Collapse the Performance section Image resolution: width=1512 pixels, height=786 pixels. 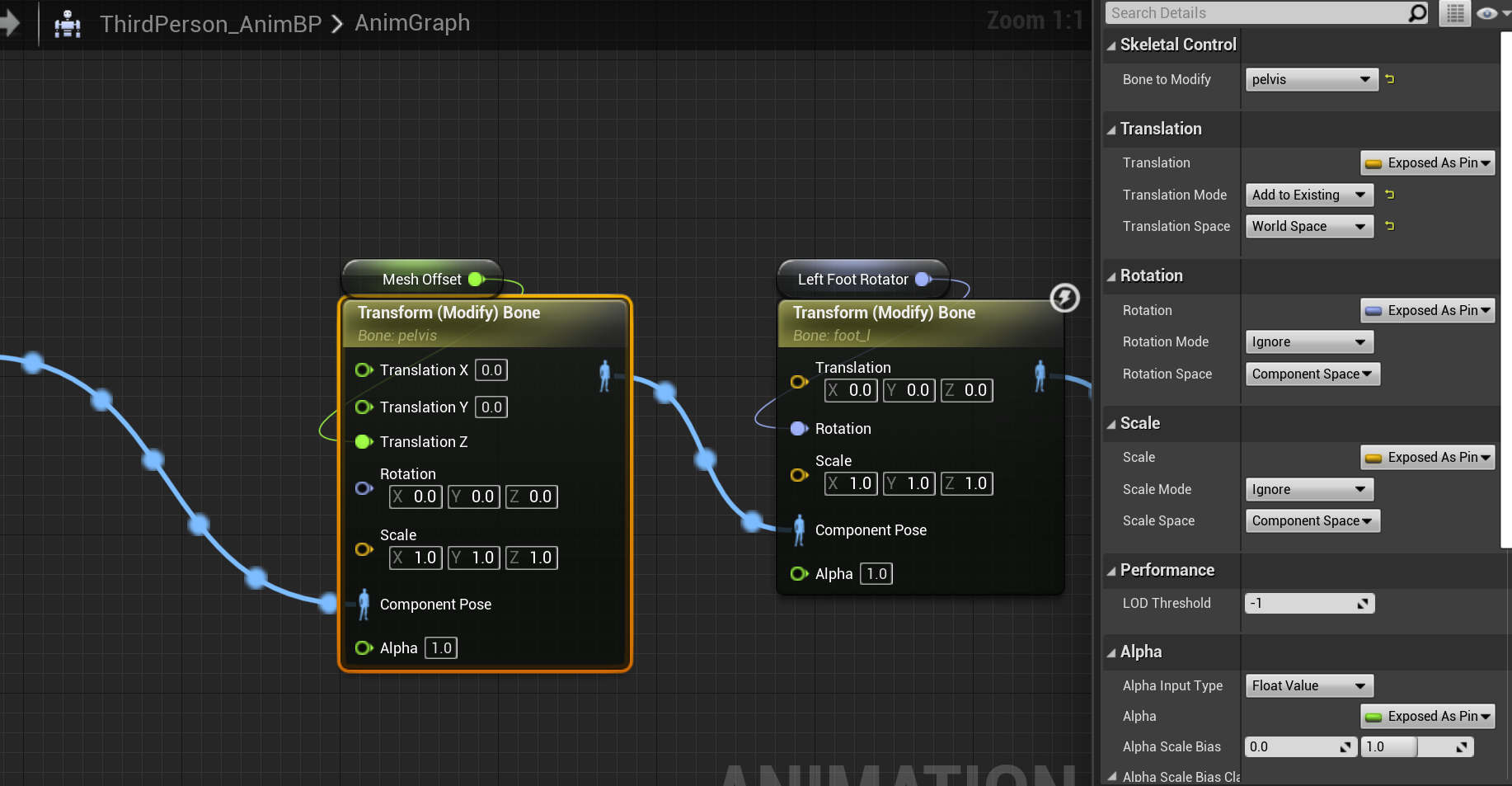coord(1111,571)
